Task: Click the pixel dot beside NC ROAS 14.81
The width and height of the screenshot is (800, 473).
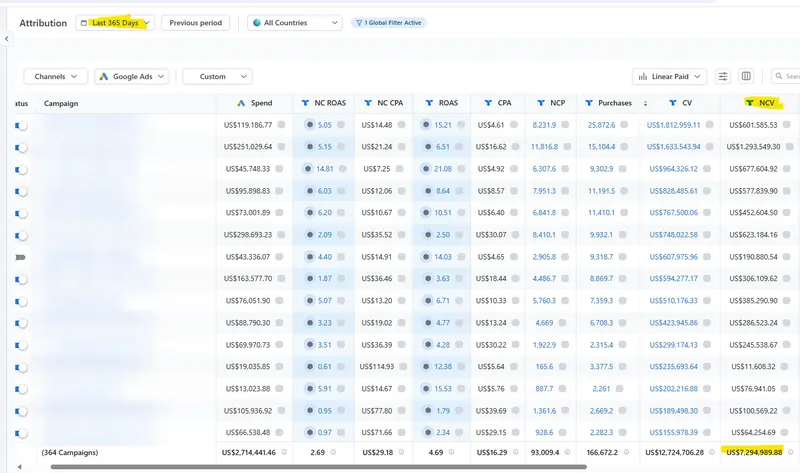Action: point(307,169)
